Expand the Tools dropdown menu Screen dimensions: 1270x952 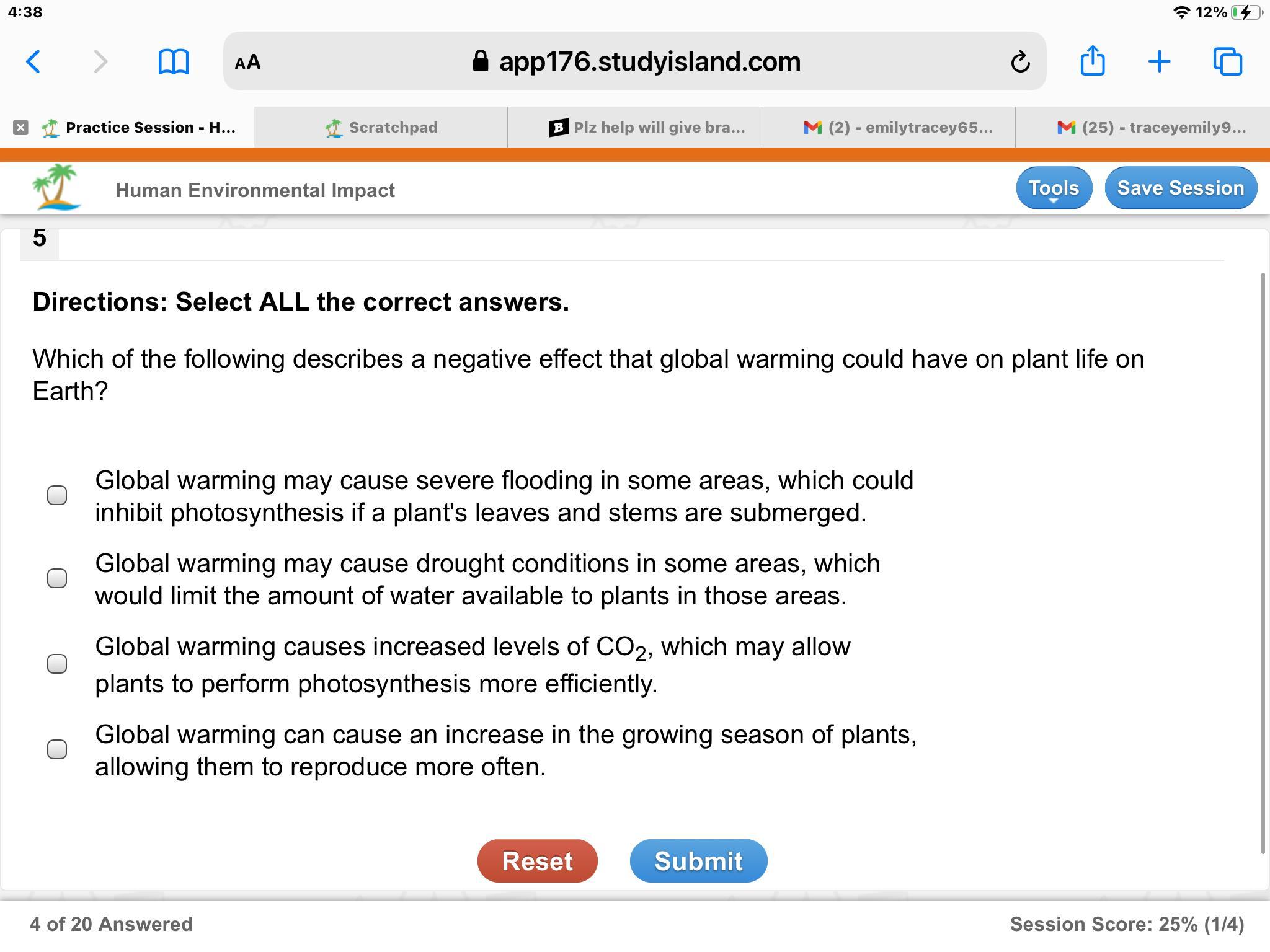coord(1054,188)
